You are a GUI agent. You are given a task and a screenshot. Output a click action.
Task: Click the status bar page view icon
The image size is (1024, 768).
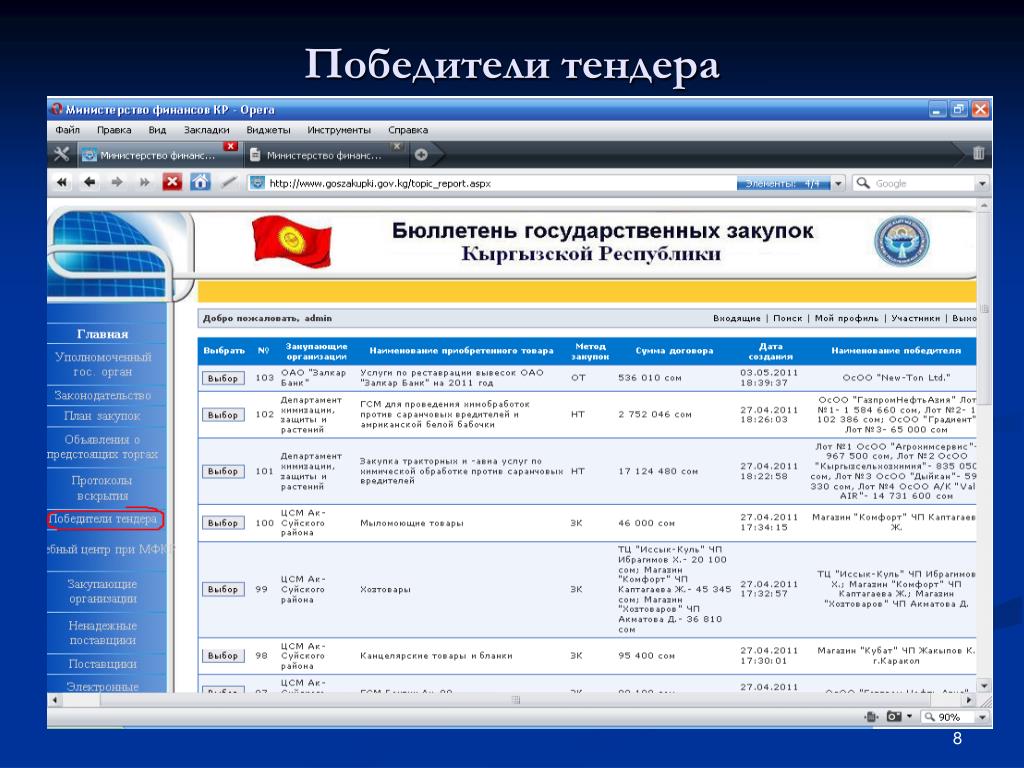click(x=871, y=716)
